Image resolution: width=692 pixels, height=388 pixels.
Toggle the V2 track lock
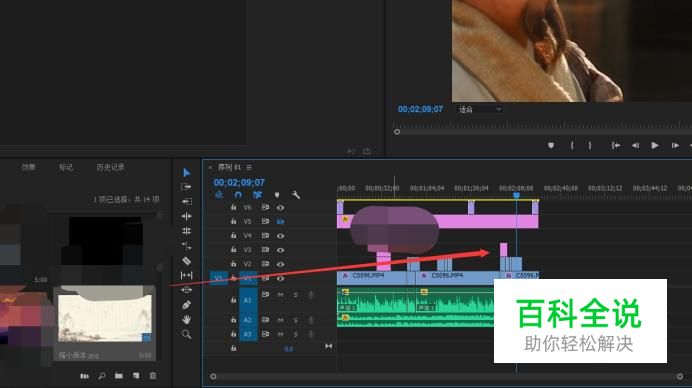pos(233,264)
